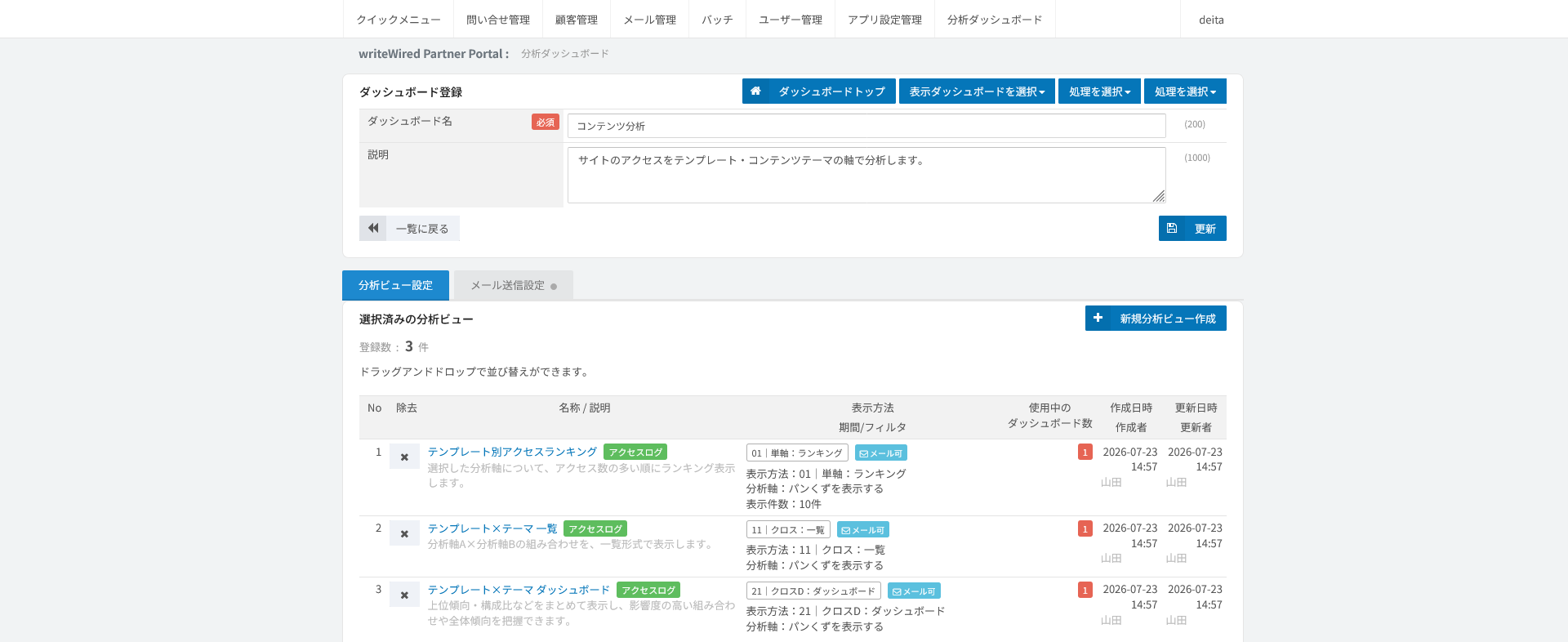Open 表示ダッシュボードを選択 dropdown

pyautogui.click(x=977, y=91)
